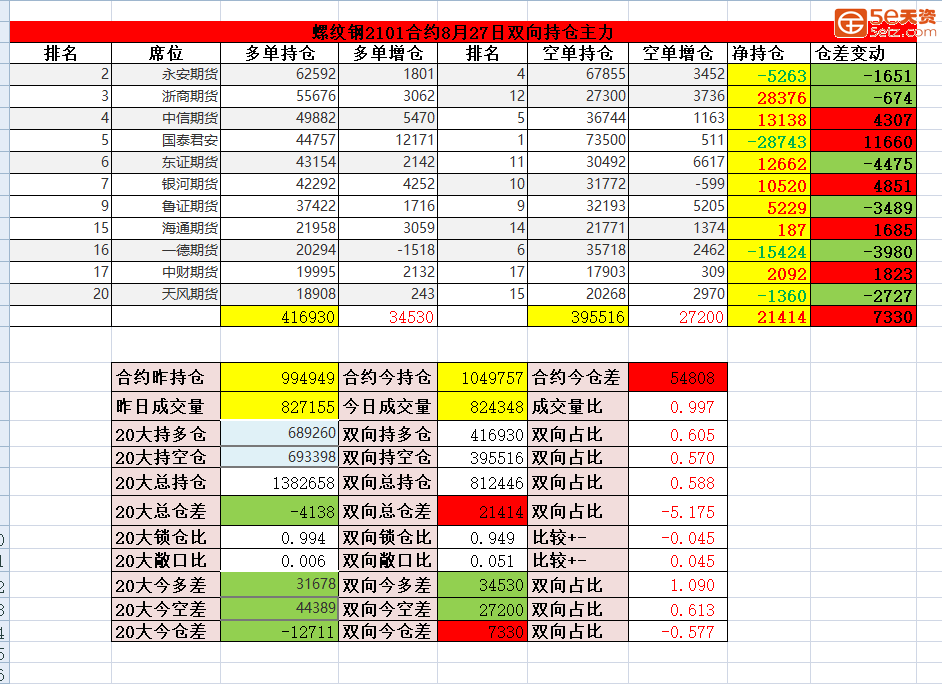942x684 pixels.
Task: Click the top-20 short value 693398
Action: [279, 457]
